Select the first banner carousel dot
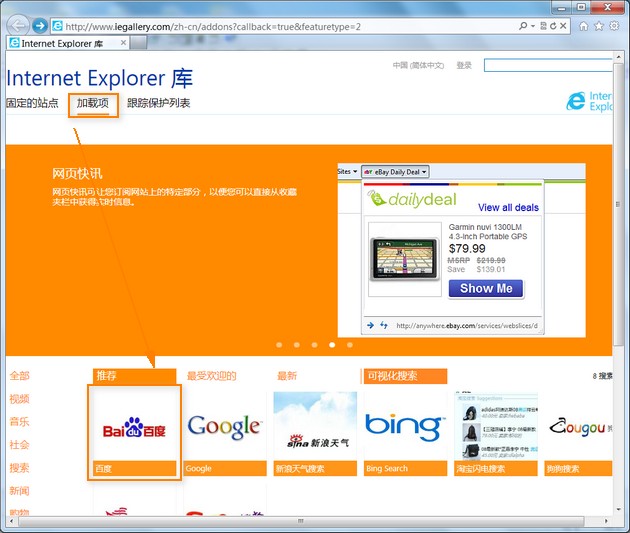Image resolution: width=630 pixels, height=533 pixels. [279, 345]
